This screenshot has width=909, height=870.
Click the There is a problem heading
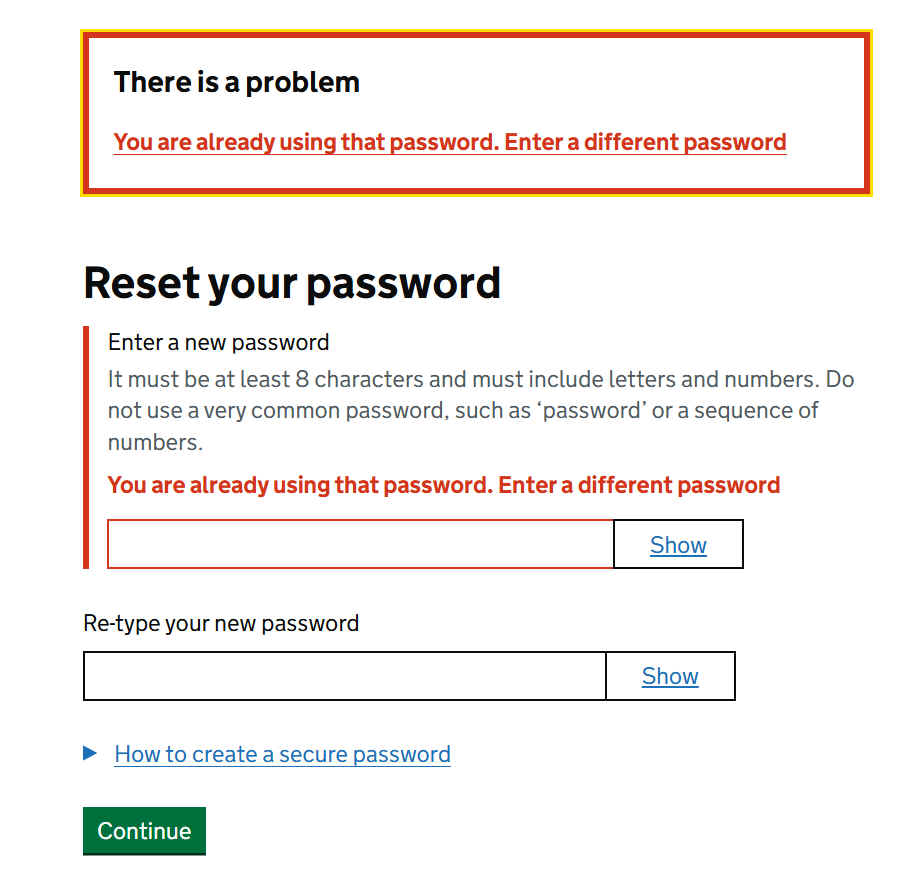click(236, 82)
